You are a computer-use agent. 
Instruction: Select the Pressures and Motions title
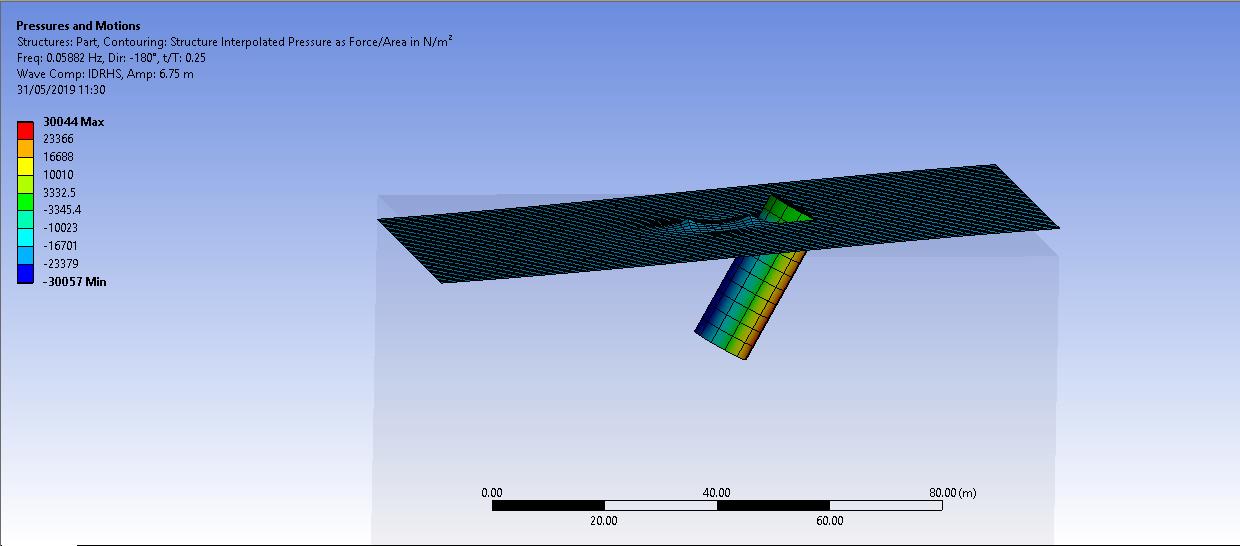[78, 25]
